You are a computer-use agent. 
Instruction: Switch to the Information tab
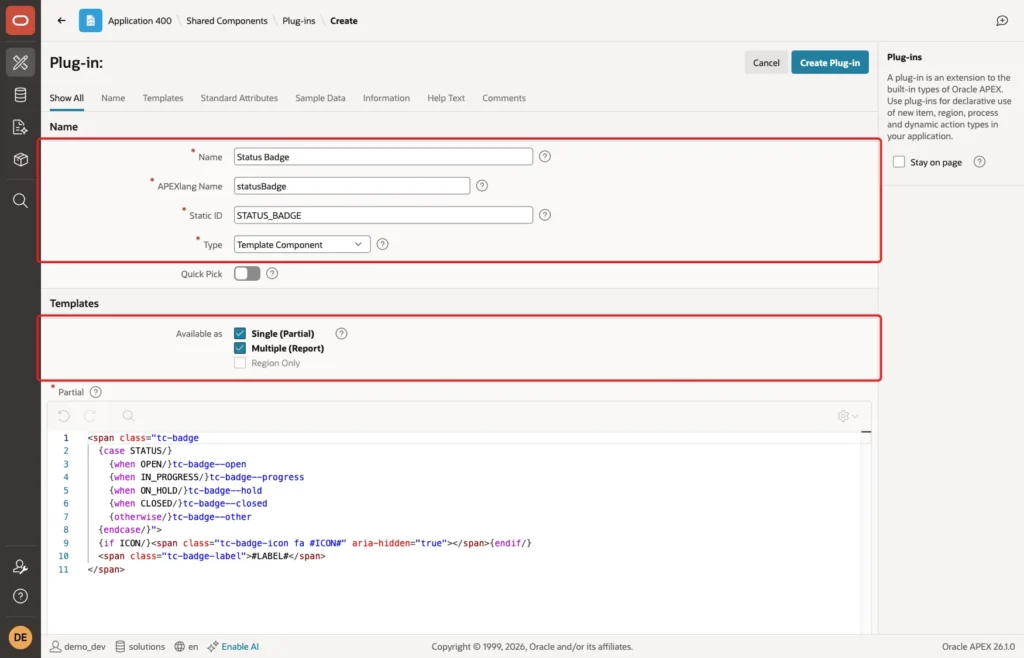(x=387, y=98)
